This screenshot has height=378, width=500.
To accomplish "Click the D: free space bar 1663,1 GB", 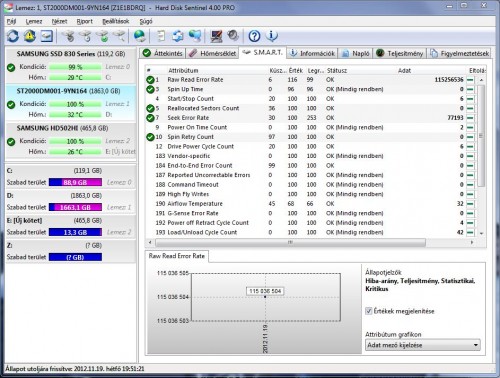I will [75, 207].
